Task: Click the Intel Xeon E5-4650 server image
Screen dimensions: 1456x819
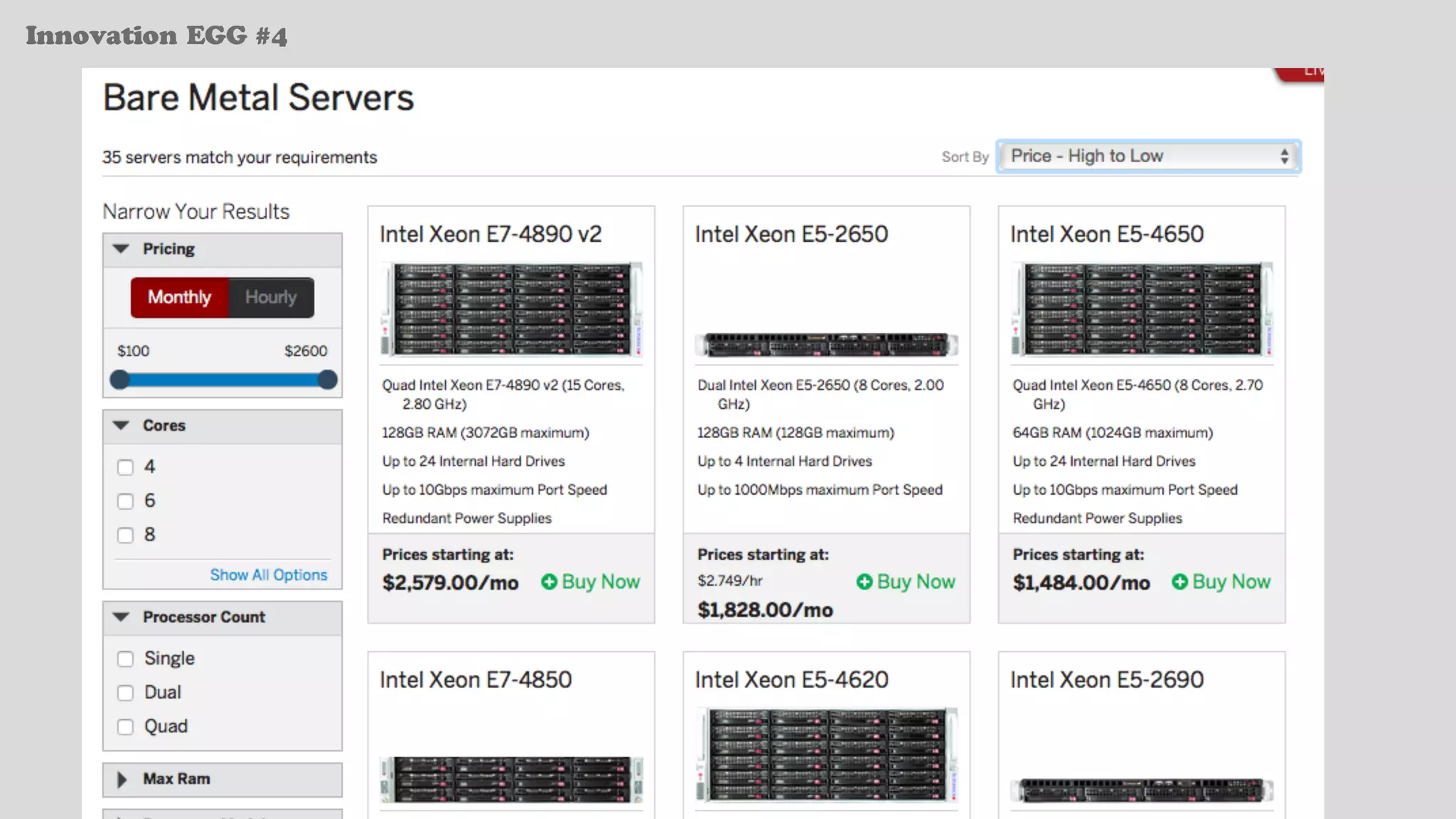Action: click(1141, 309)
